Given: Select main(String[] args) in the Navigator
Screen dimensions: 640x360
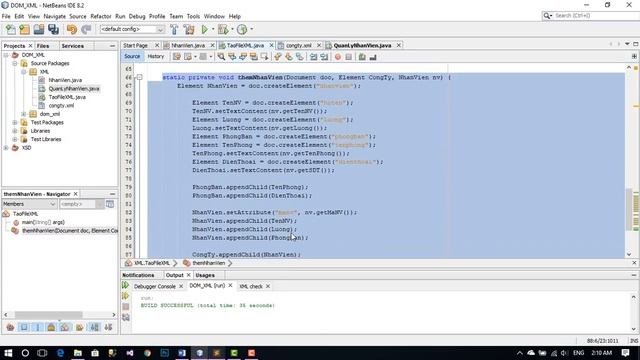Looking at the screenshot, I should pyautogui.click(x=43, y=222).
